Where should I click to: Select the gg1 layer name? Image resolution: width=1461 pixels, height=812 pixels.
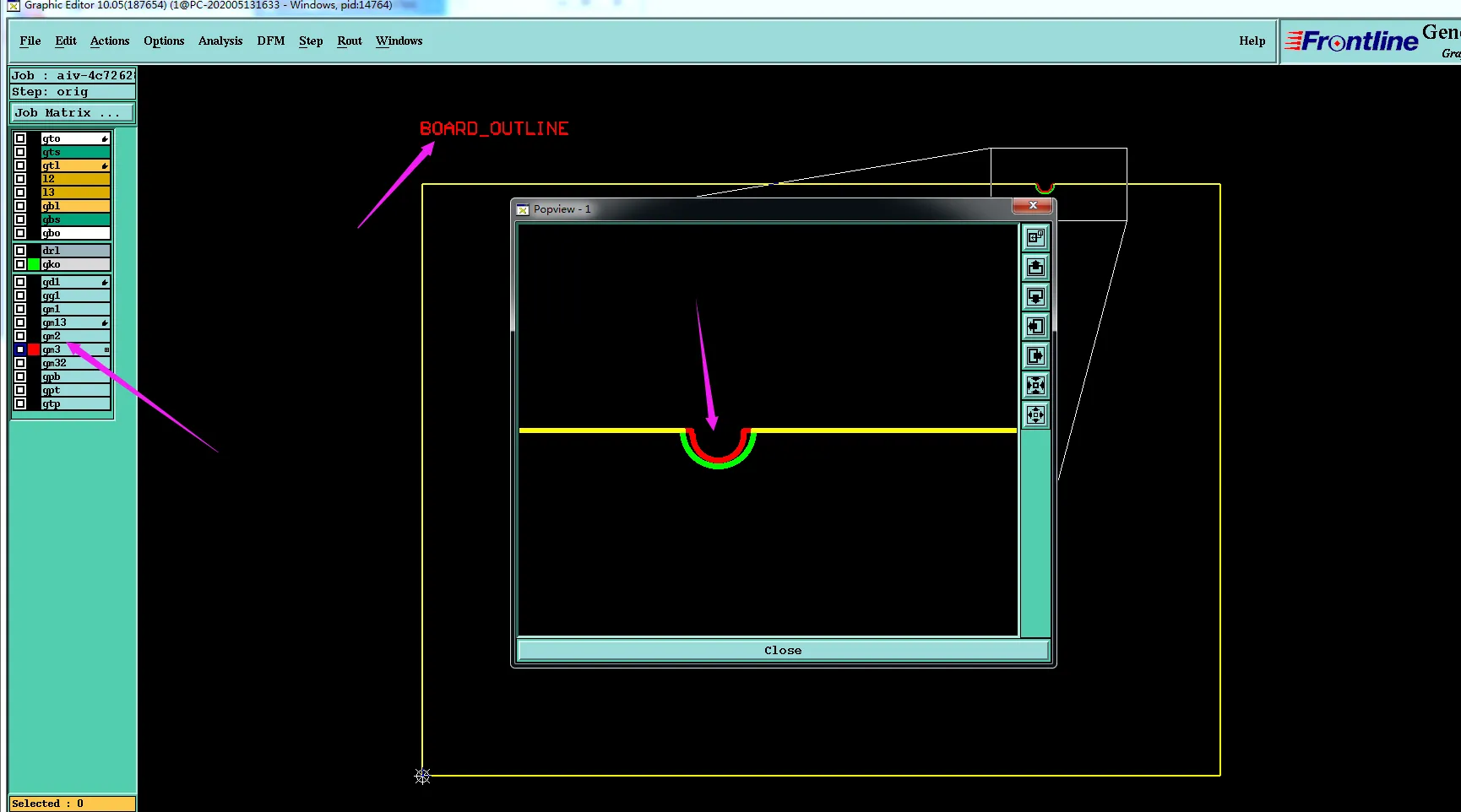[76, 295]
